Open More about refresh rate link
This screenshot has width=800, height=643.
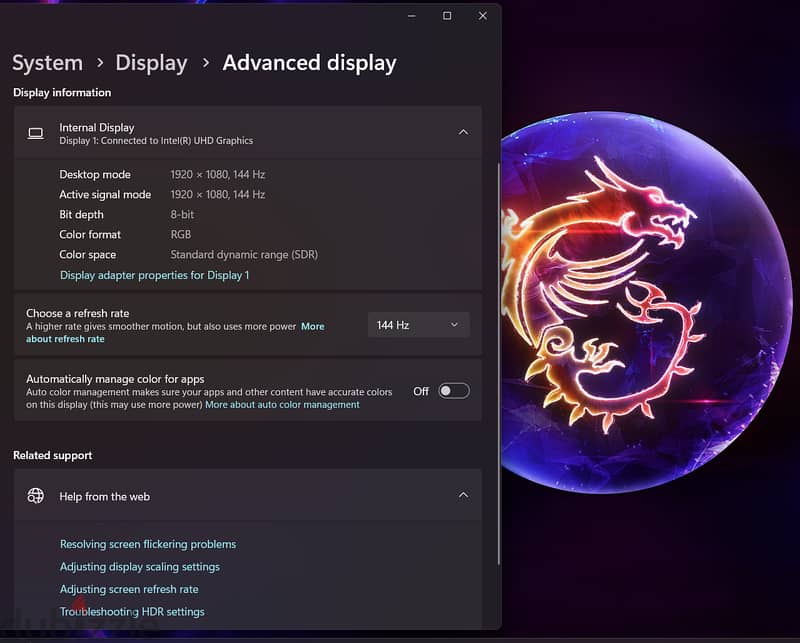(x=312, y=326)
